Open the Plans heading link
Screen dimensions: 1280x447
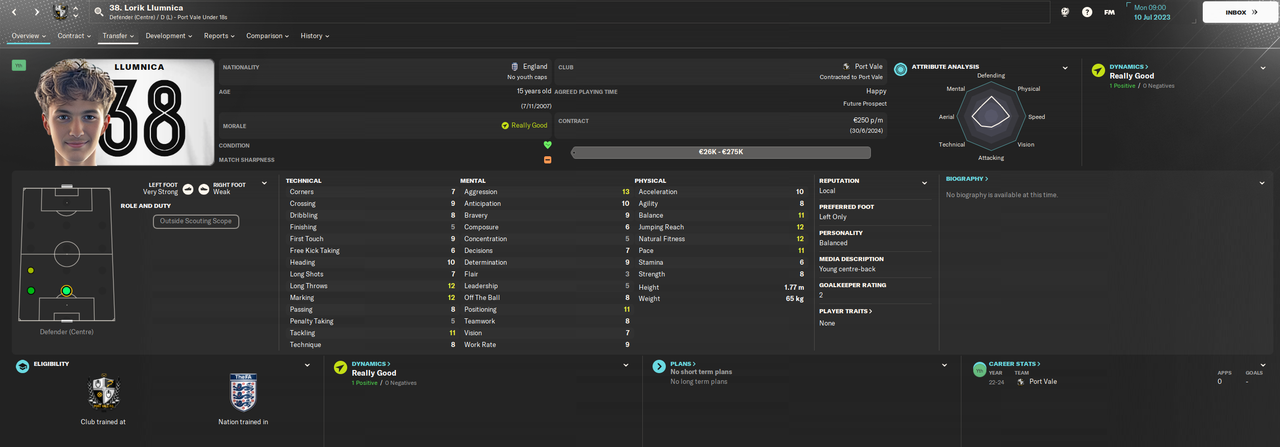683,364
